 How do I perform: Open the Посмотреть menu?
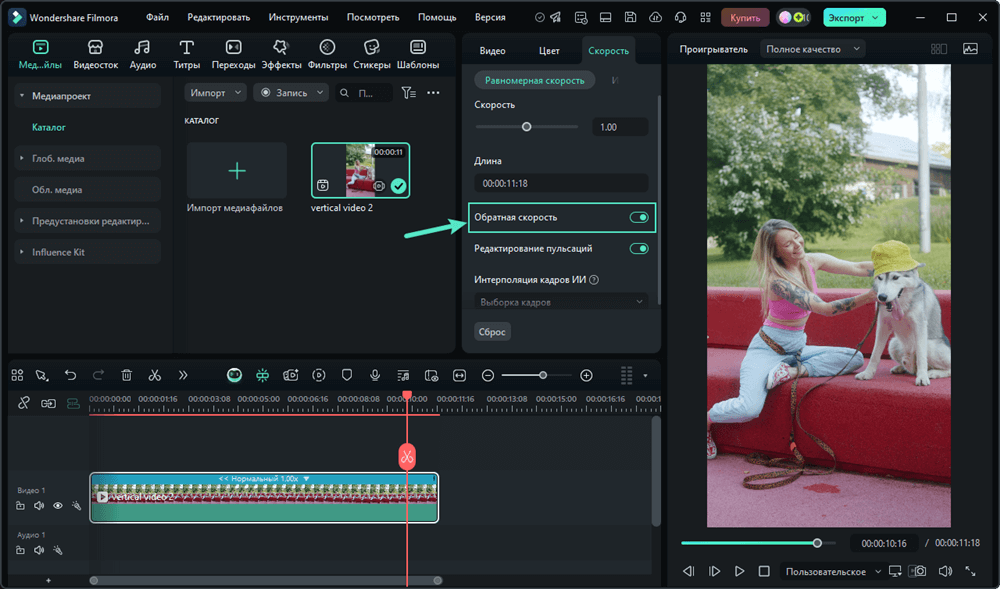pos(372,17)
